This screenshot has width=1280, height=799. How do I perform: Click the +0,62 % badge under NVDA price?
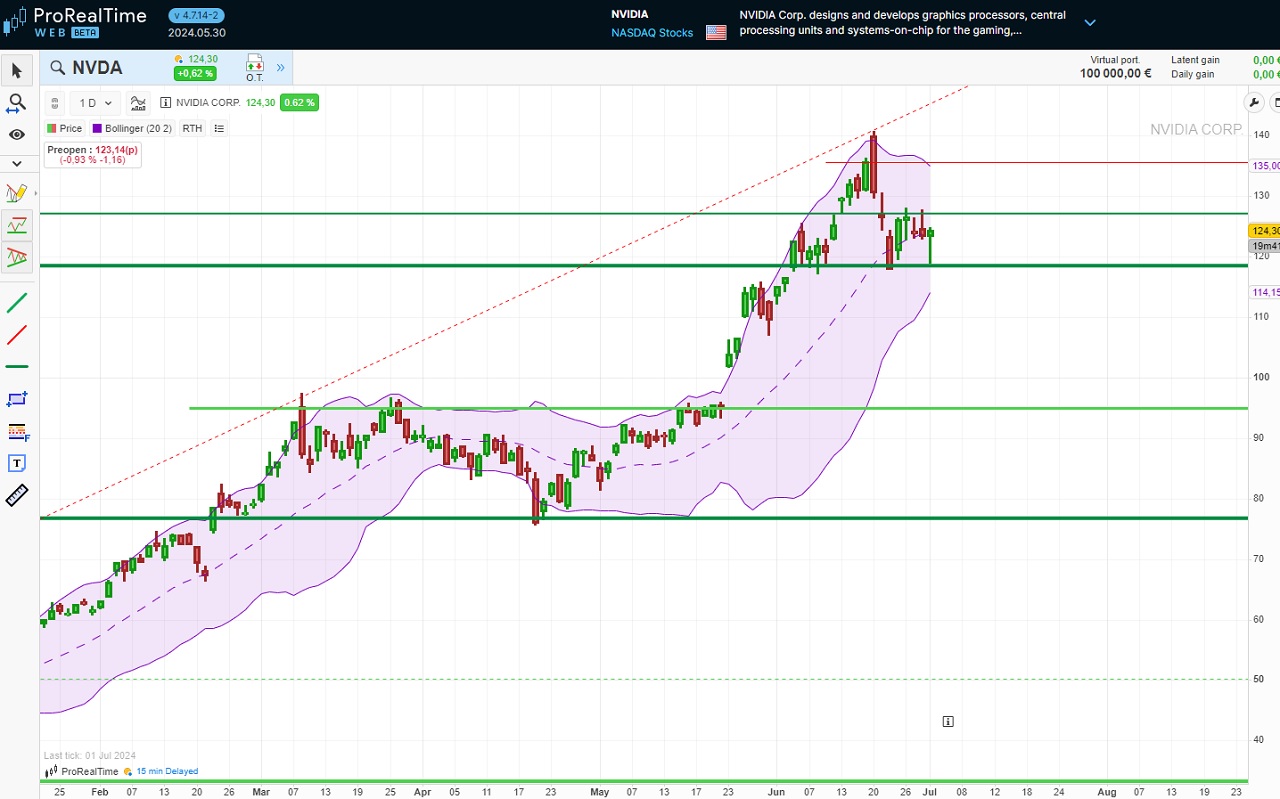click(x=195, y=73)
